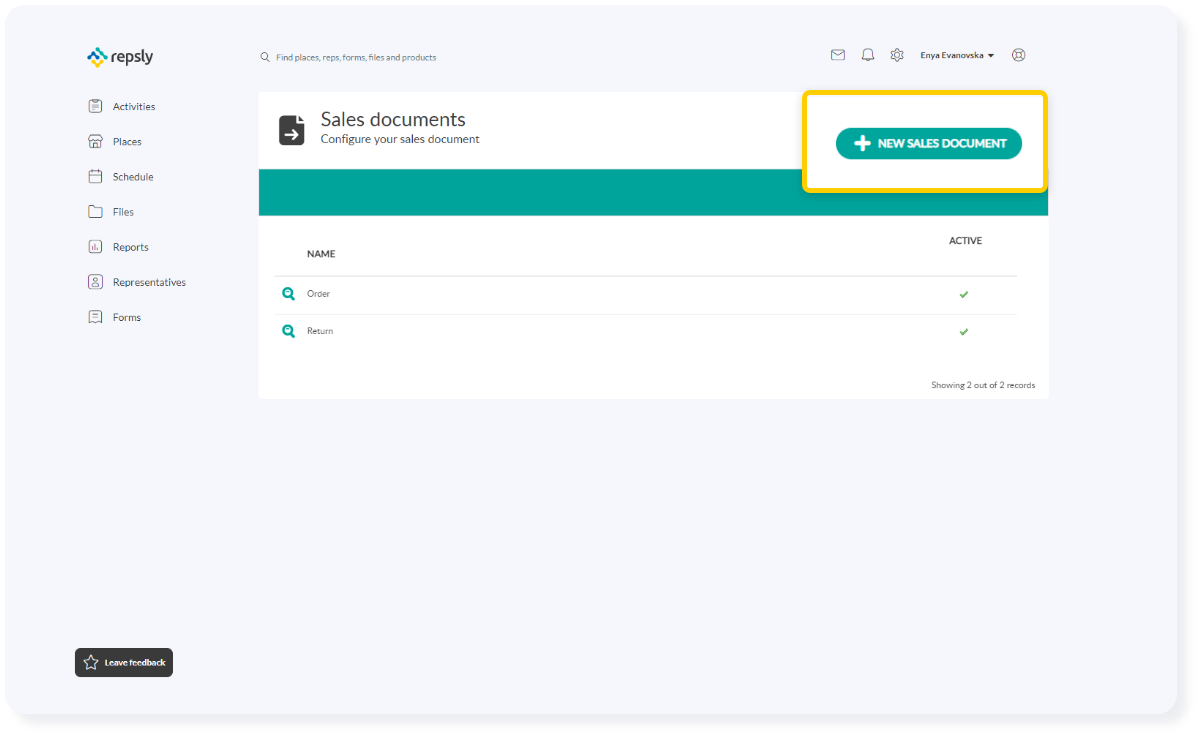Open the Order sales document
The image size is (1202, 739).
[x=318, y=294]
